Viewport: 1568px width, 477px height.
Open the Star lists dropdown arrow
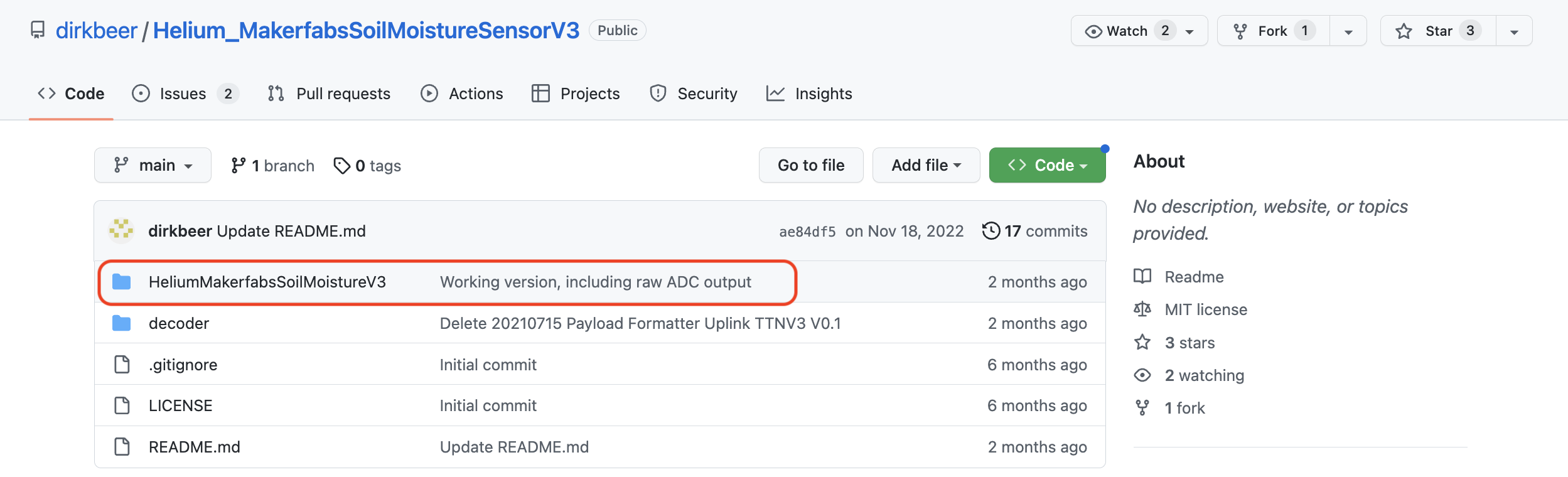[x=1514, y=31]
